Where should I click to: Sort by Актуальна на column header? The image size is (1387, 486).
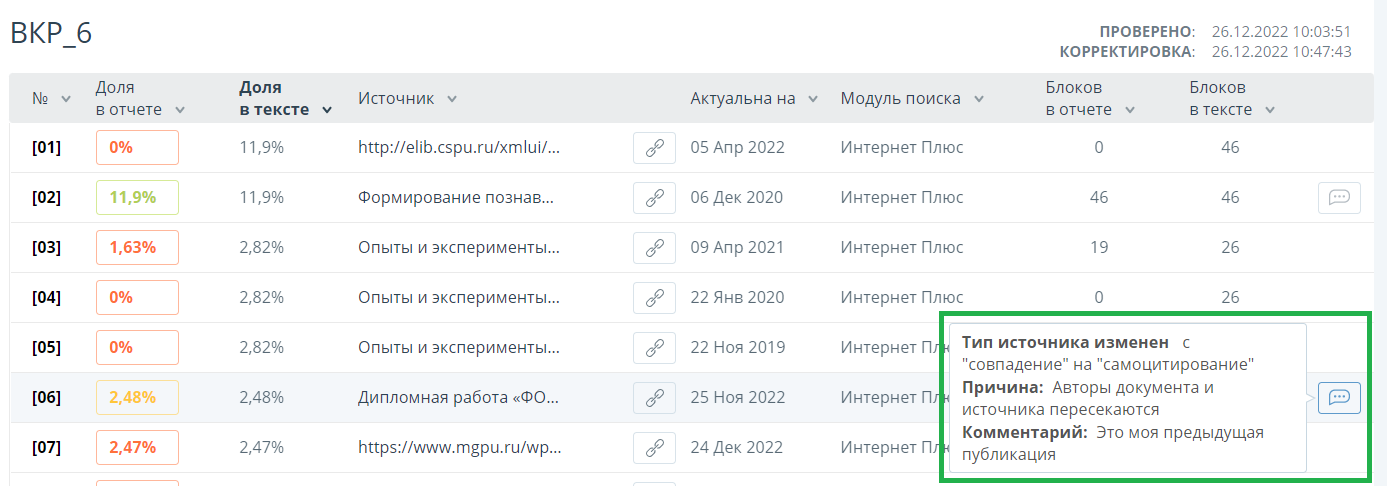point(743,99)
